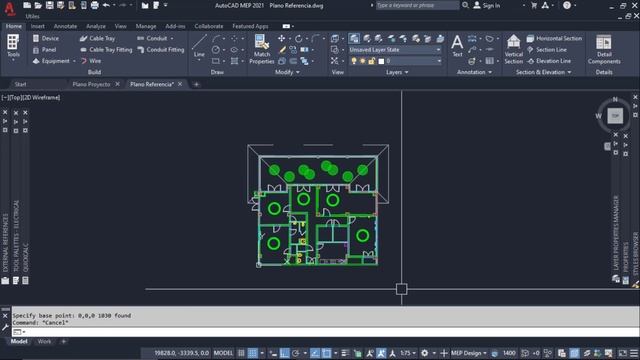Toggle layer on/off lightbulb icon

pyautogui.click(x=353, y=61)
